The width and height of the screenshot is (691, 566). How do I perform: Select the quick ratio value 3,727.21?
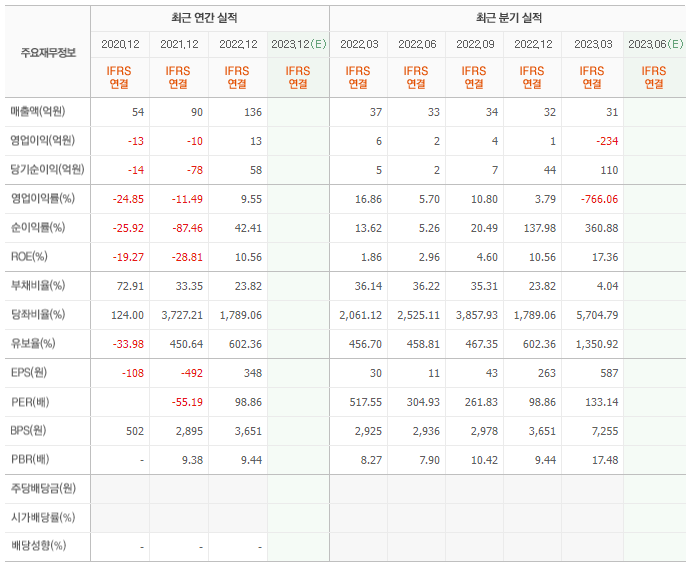[x=182, y=316]
